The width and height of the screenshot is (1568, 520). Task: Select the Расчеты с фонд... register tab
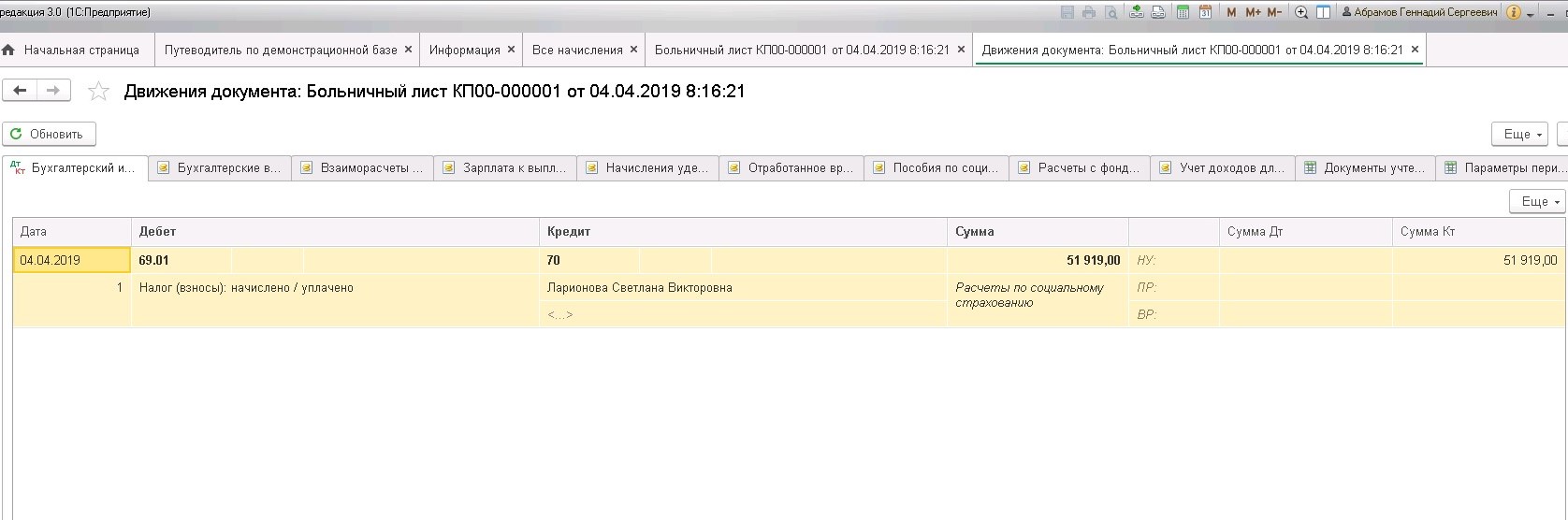coord(1080,168)
